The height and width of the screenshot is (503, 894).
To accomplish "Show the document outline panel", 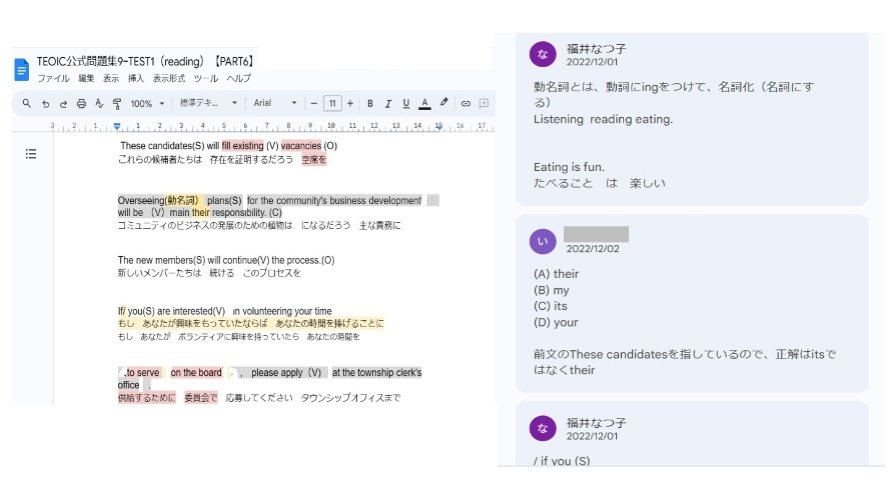I will [x=31, y=153].
